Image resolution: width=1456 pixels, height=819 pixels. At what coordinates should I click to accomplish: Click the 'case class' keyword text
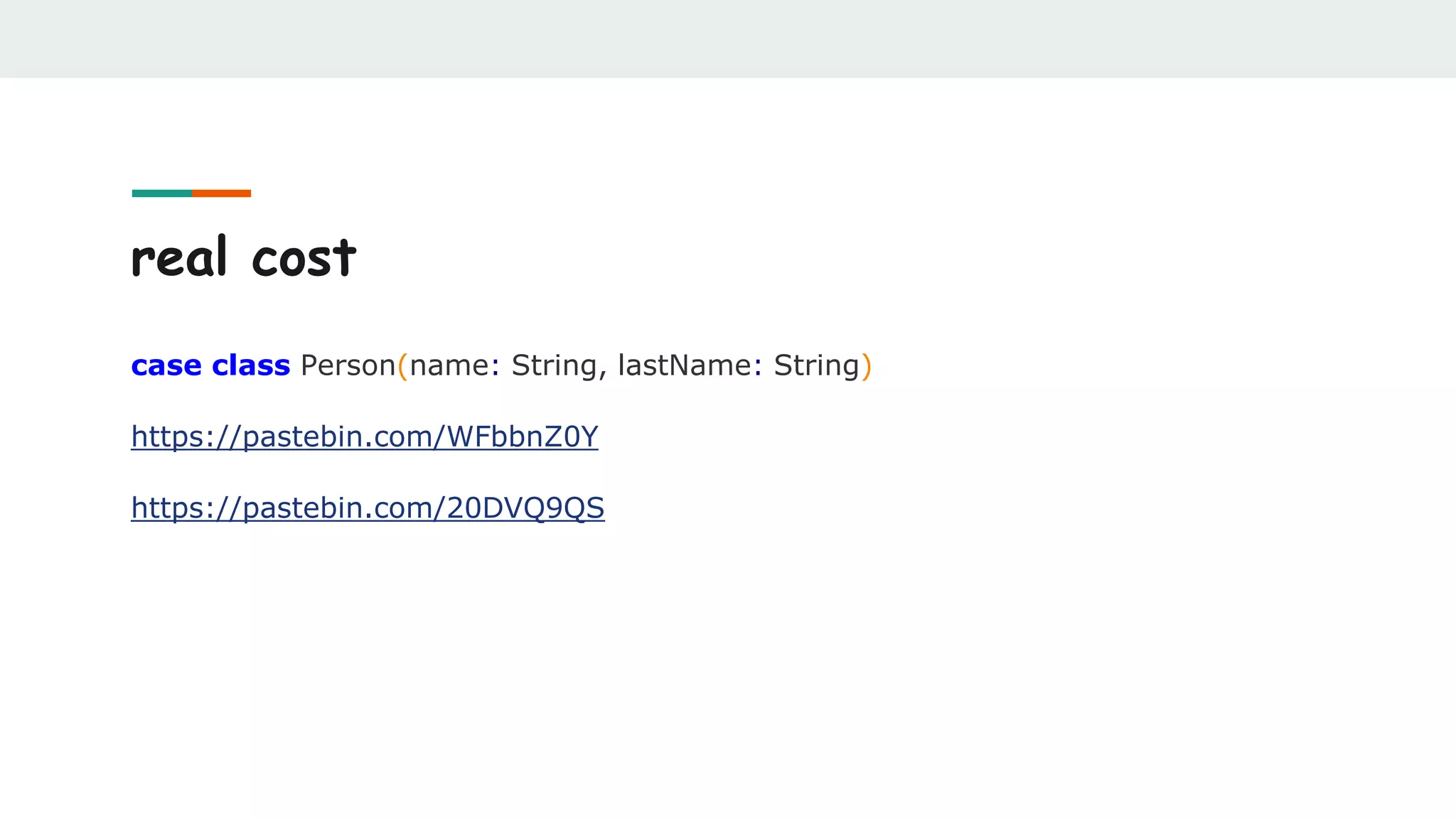(x=210, y=365)
